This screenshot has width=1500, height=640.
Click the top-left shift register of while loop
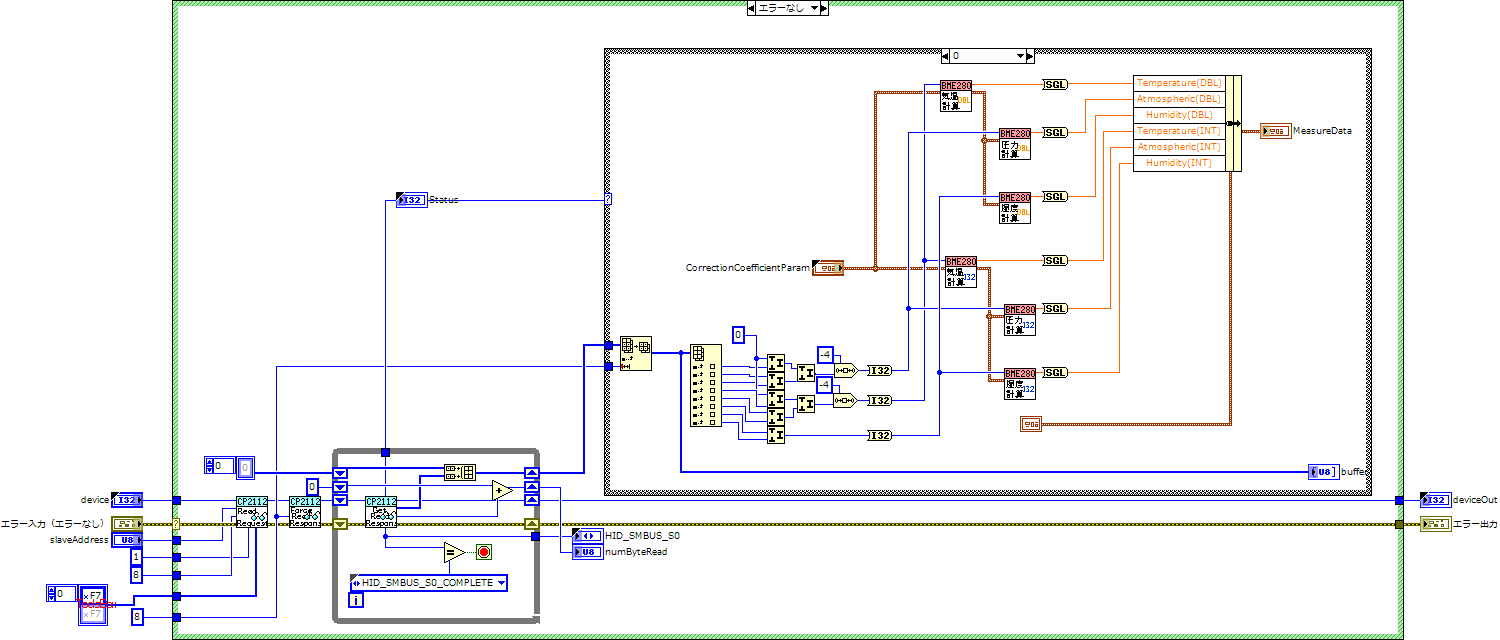(x=340, y=473)
